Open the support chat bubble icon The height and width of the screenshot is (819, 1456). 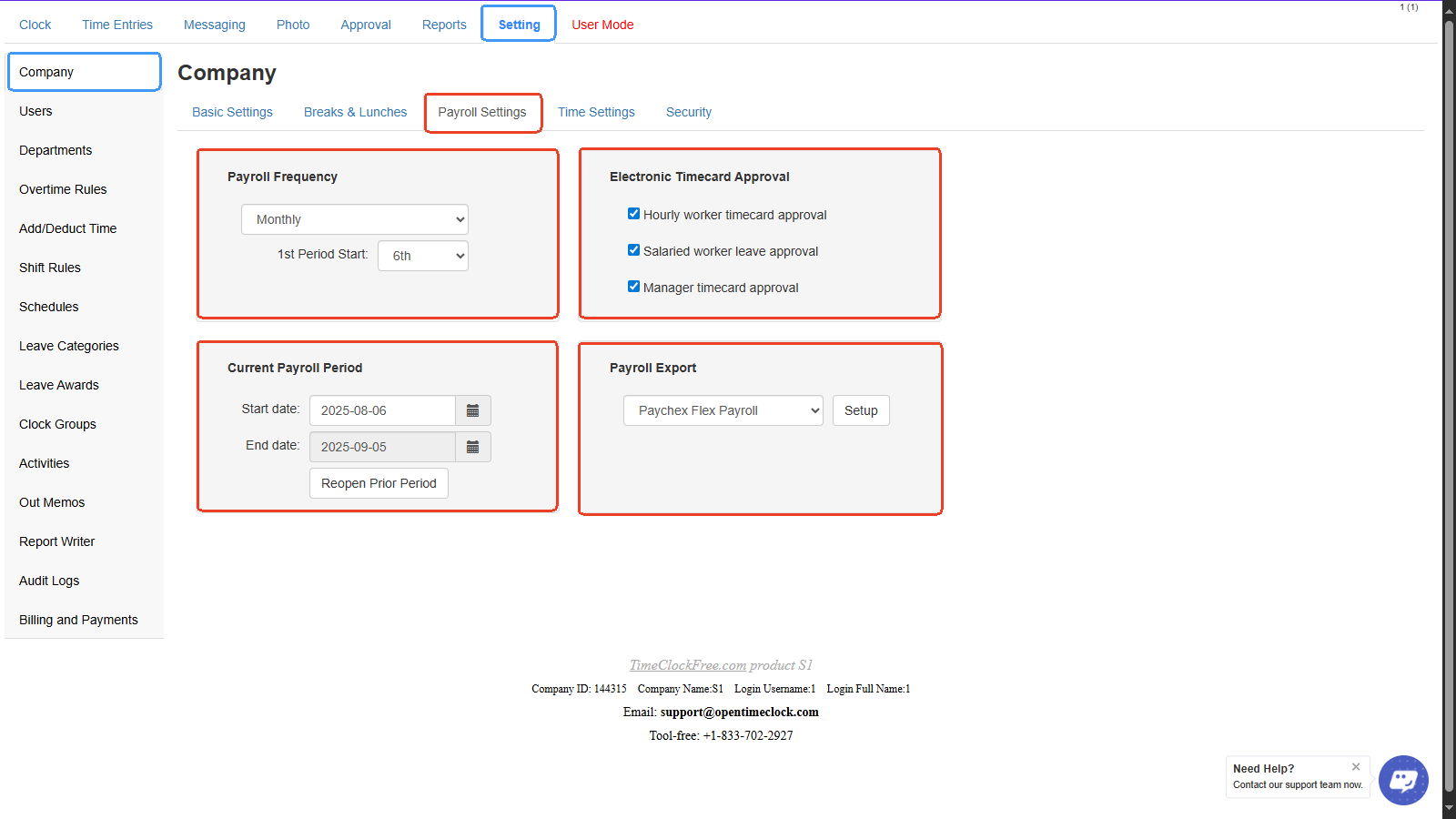[x=1402, y=780]
